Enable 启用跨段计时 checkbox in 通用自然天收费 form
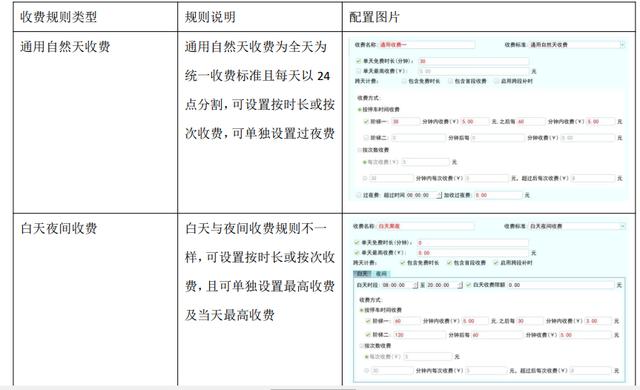 (497, 81)
